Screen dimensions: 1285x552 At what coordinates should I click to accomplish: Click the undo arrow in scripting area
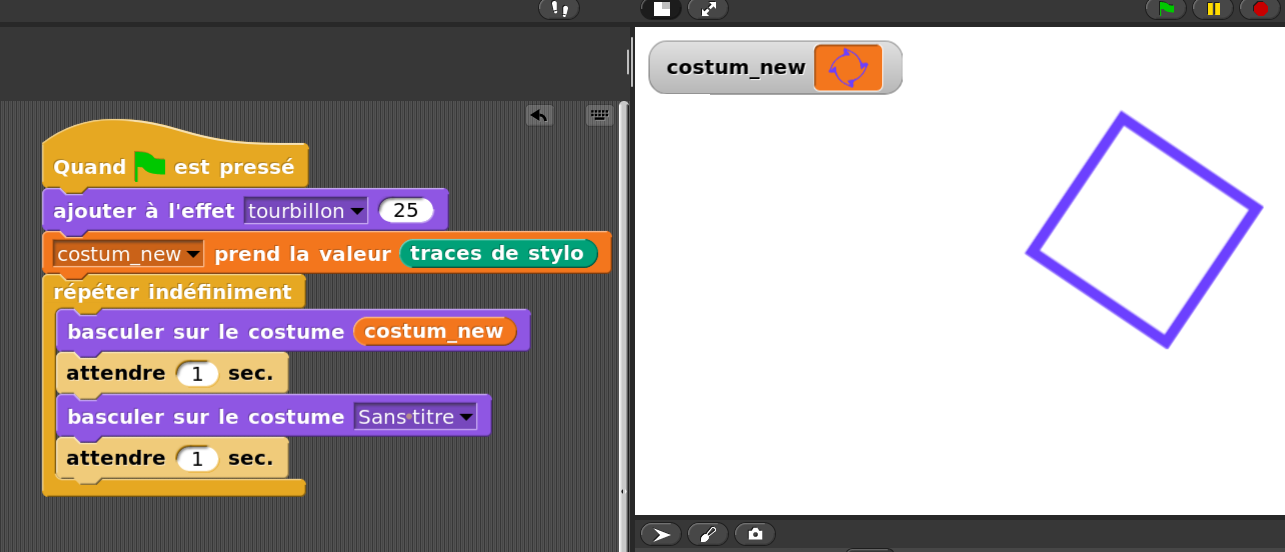point(539,115)
